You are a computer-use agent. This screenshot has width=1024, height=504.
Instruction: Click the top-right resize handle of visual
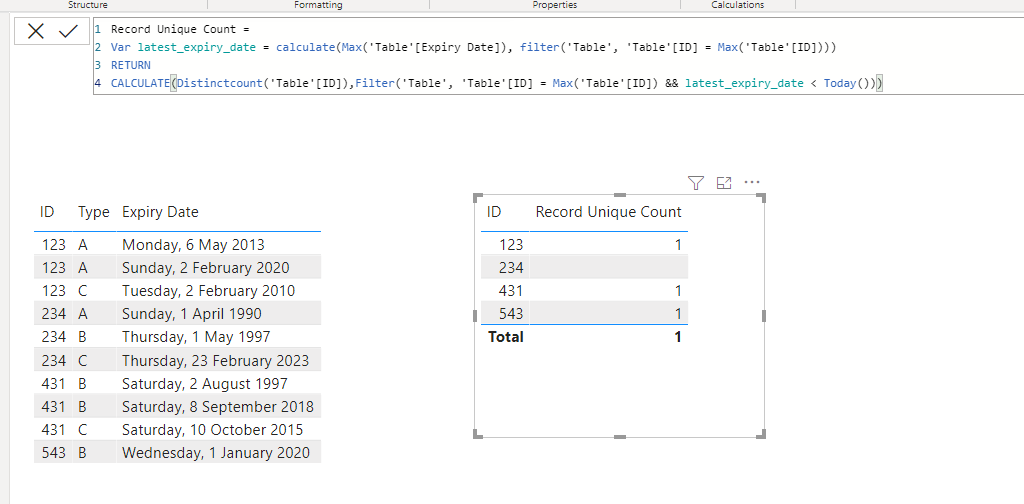(x=761, y=198)
